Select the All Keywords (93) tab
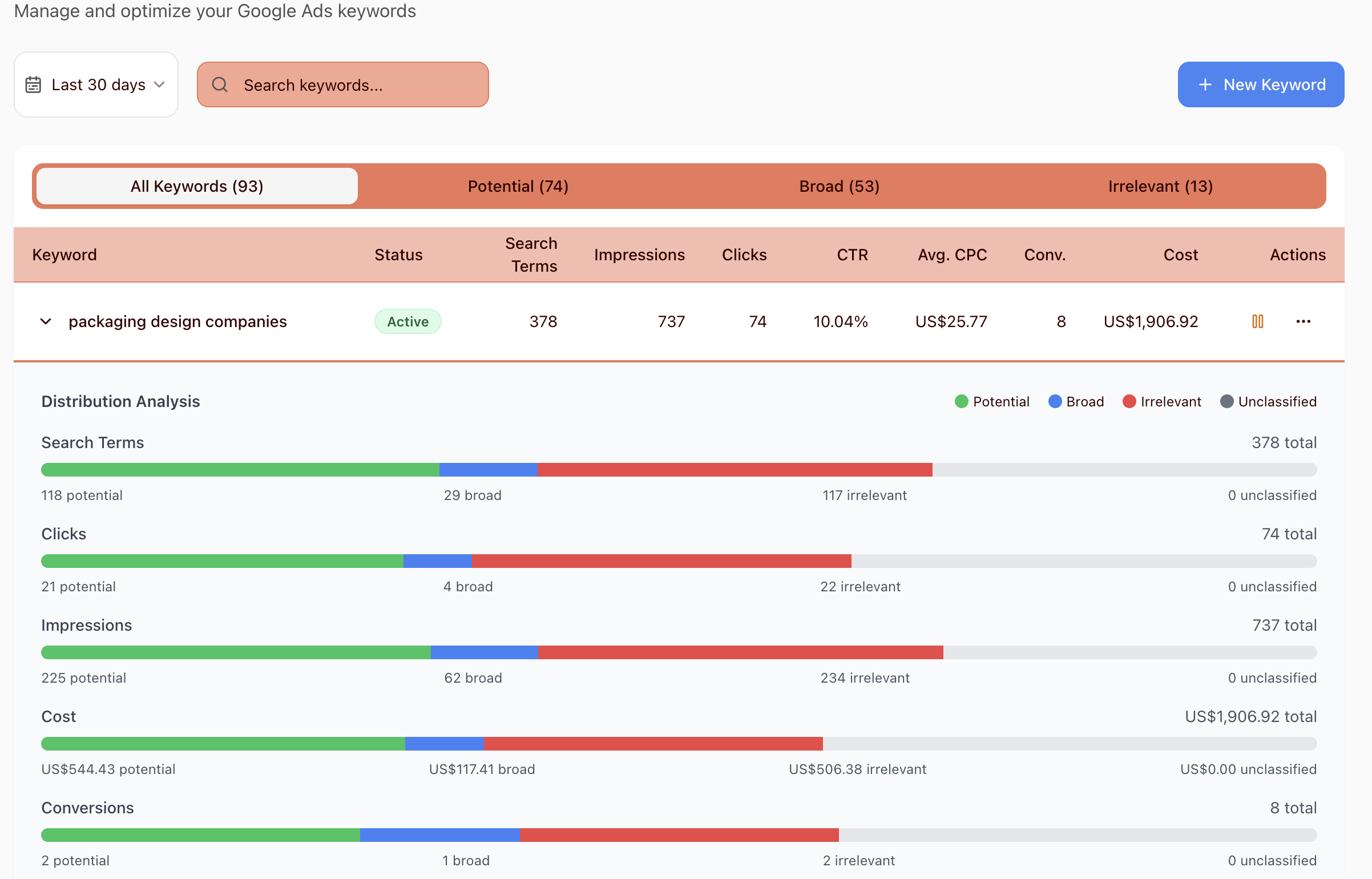 197,186
